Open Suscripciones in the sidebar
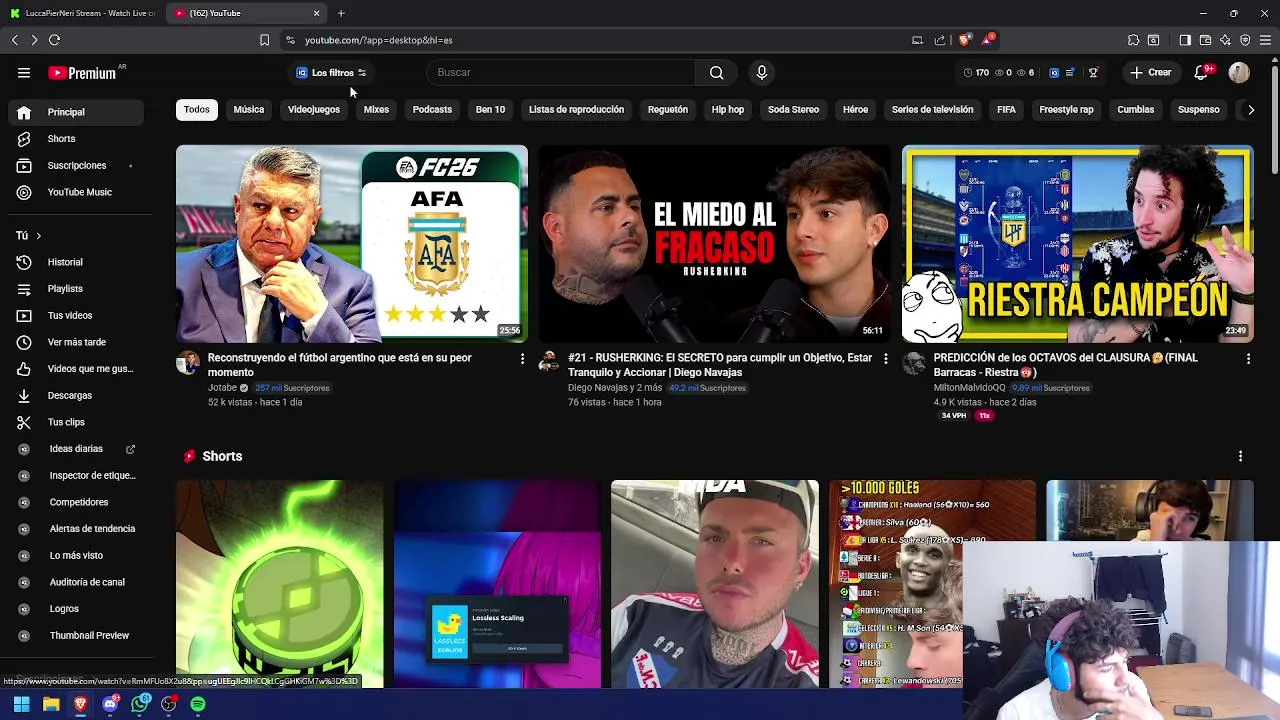This screenshot has height=720, width=1280. point(76,165)
